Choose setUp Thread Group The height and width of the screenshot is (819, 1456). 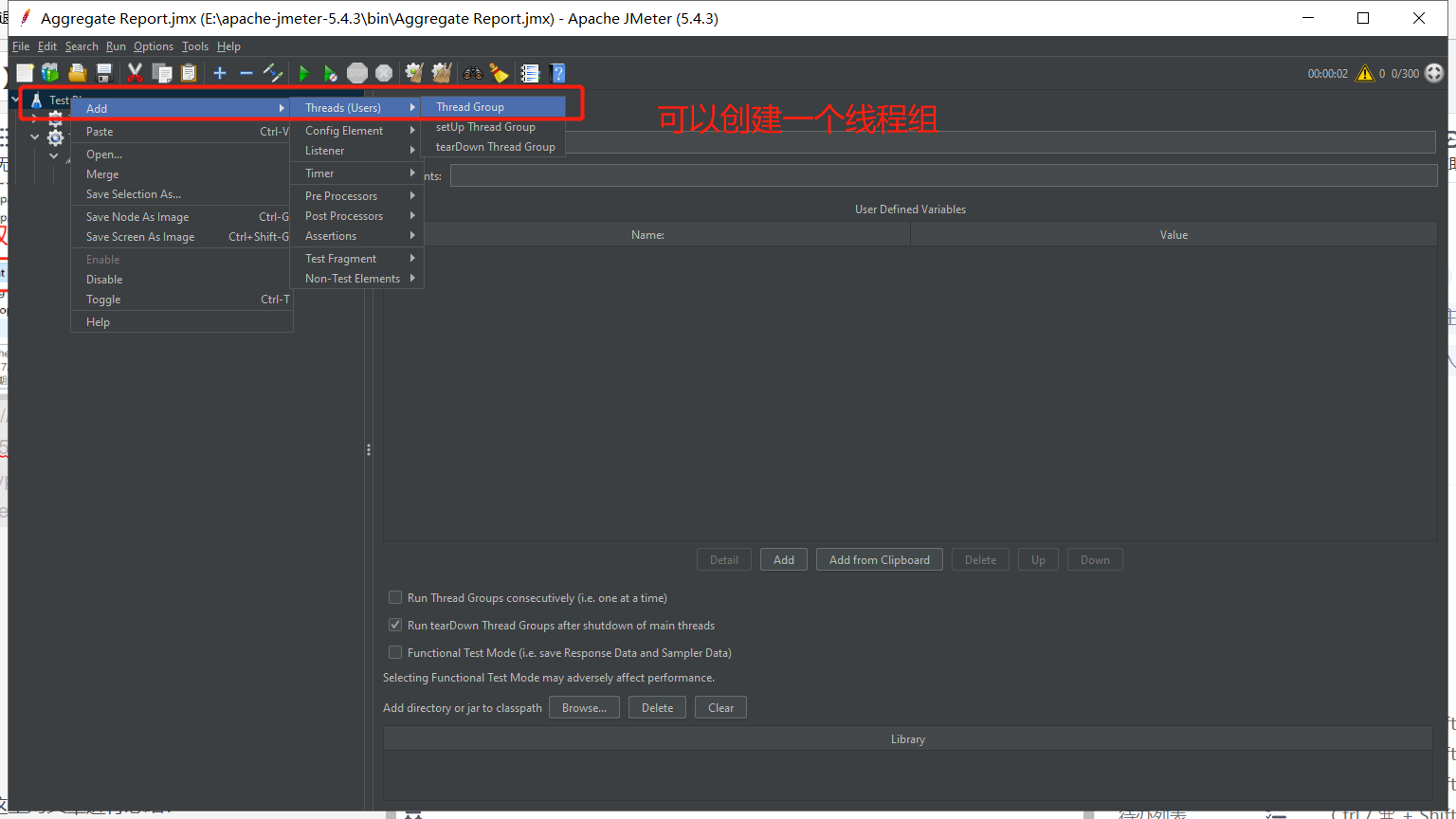493,127
